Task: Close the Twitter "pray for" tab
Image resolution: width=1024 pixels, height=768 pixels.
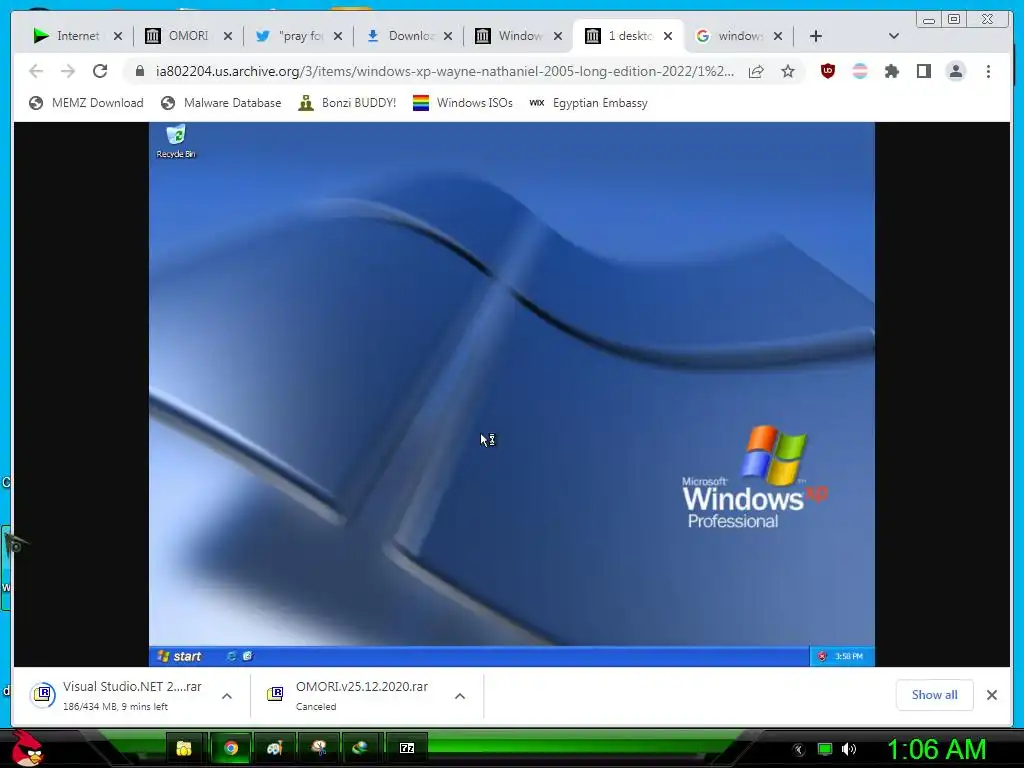Action: point(338,36)
